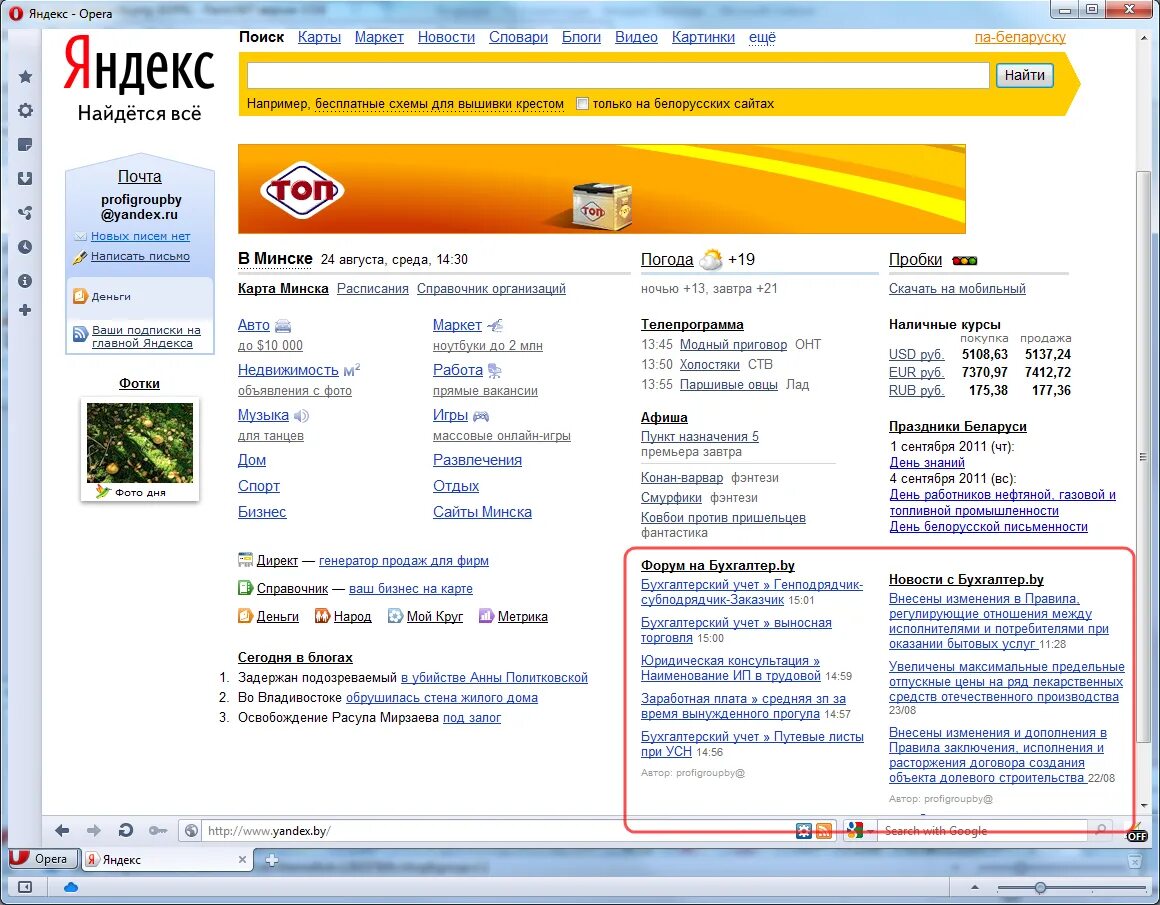Image resolution: width=1160 pixels, height=905 pixels.
Task: Click the password key Wand icon
Action: click(x=158, y=830)
